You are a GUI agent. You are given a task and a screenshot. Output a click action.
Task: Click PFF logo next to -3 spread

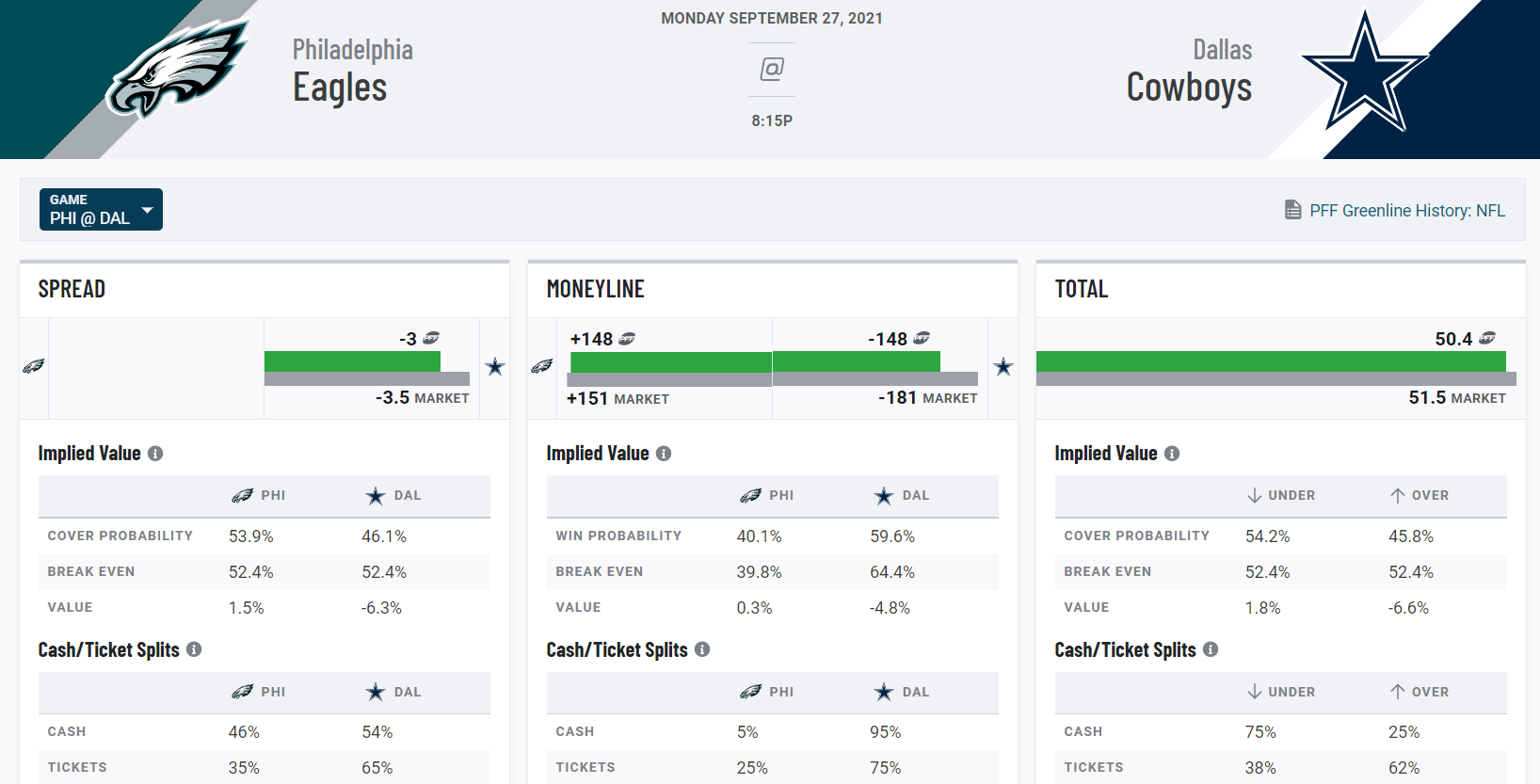click(431, 338)
